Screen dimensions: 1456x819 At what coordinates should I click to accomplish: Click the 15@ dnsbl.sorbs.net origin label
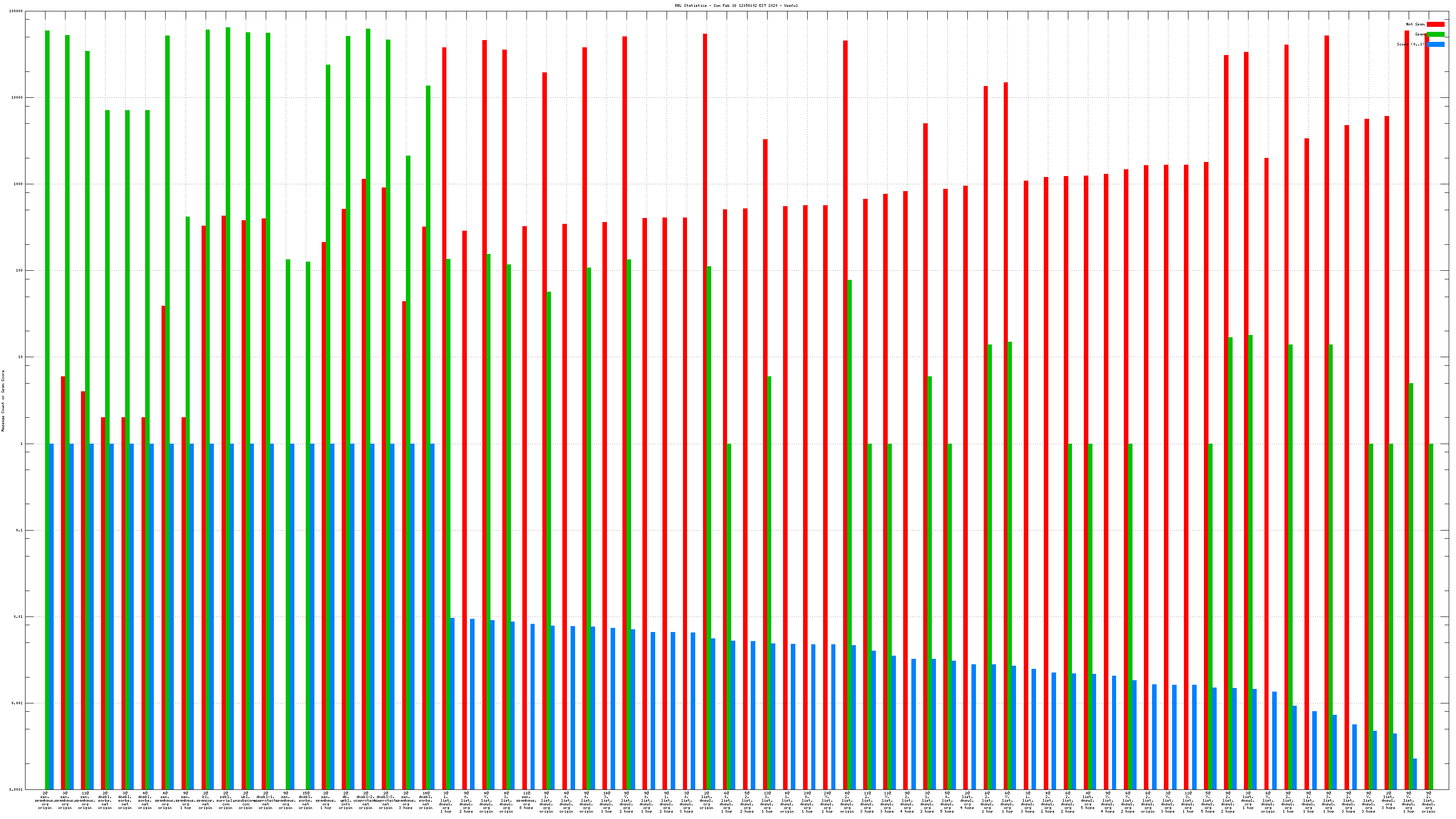point(305,801)
